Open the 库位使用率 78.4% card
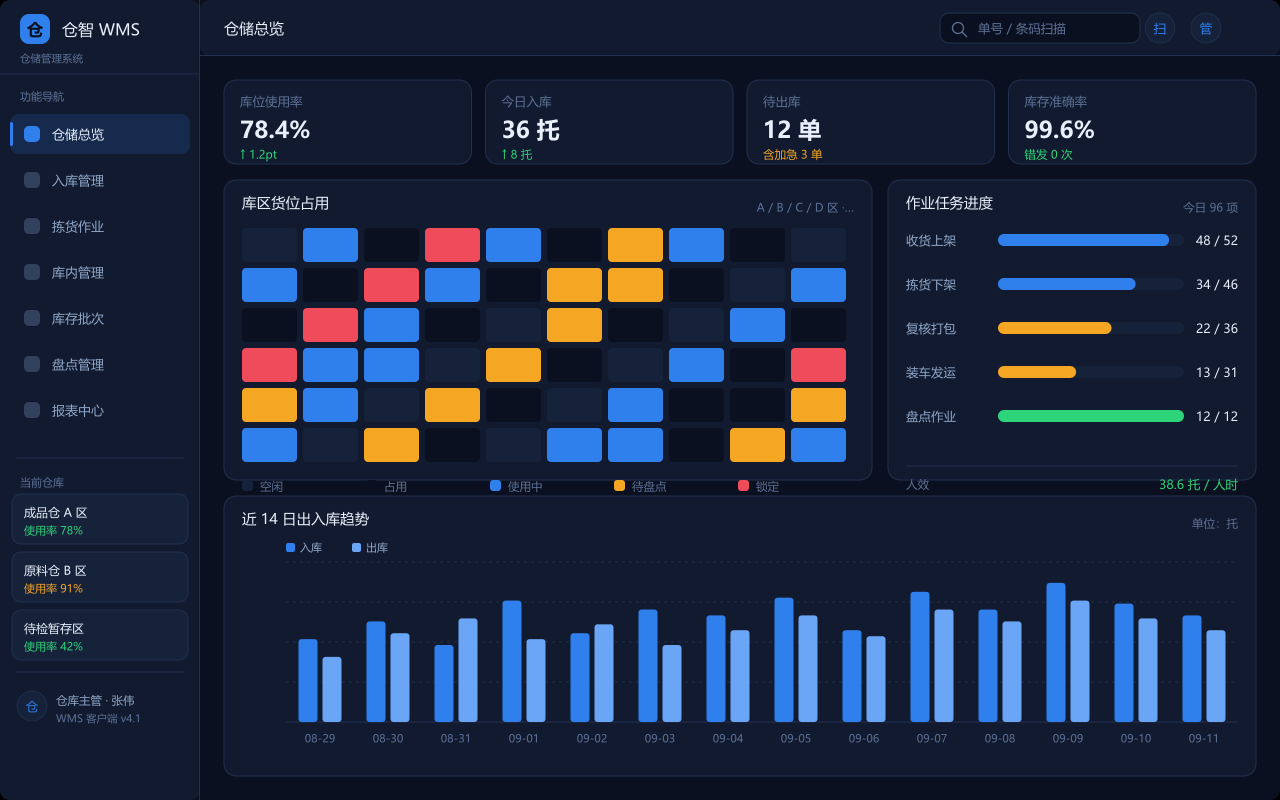1280x800 pixels. click(x=347, y=122)
